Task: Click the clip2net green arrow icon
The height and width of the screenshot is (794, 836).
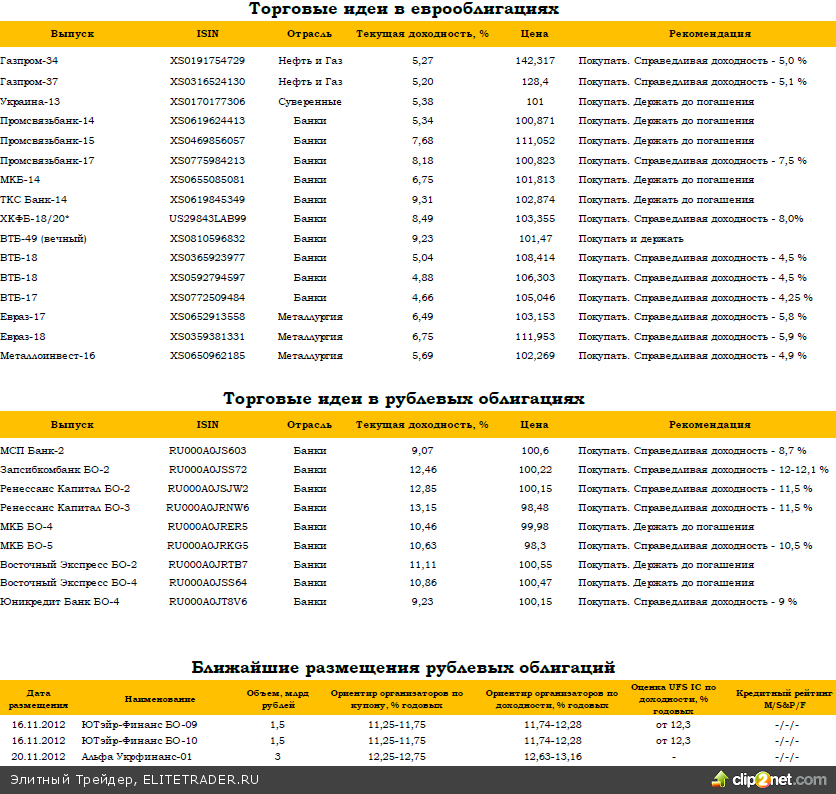Action: [x=720, y=779]
